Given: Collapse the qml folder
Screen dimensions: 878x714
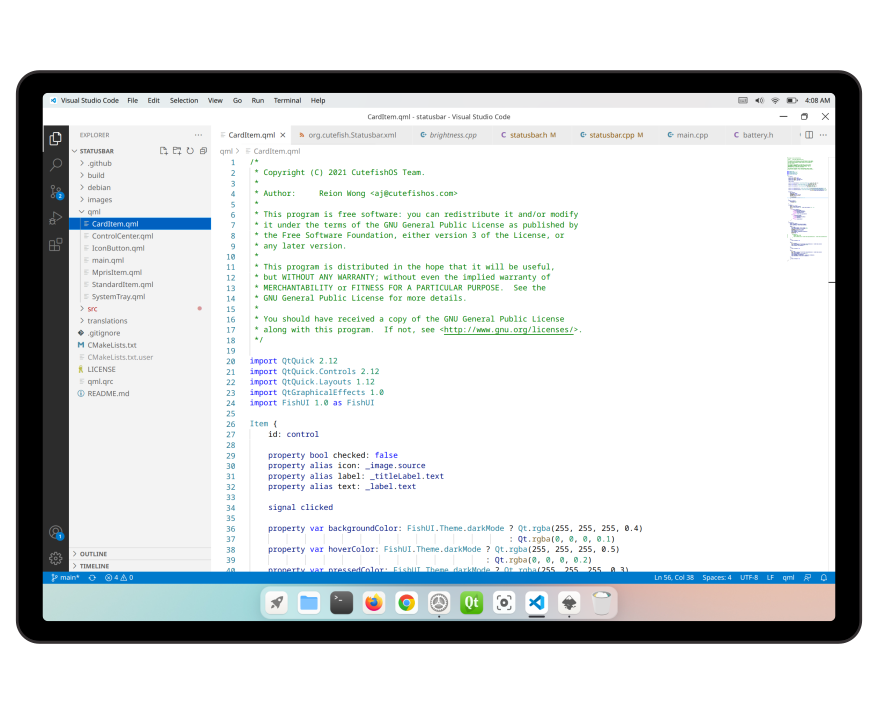Looking at the screenshot, I should coord(140,212).
